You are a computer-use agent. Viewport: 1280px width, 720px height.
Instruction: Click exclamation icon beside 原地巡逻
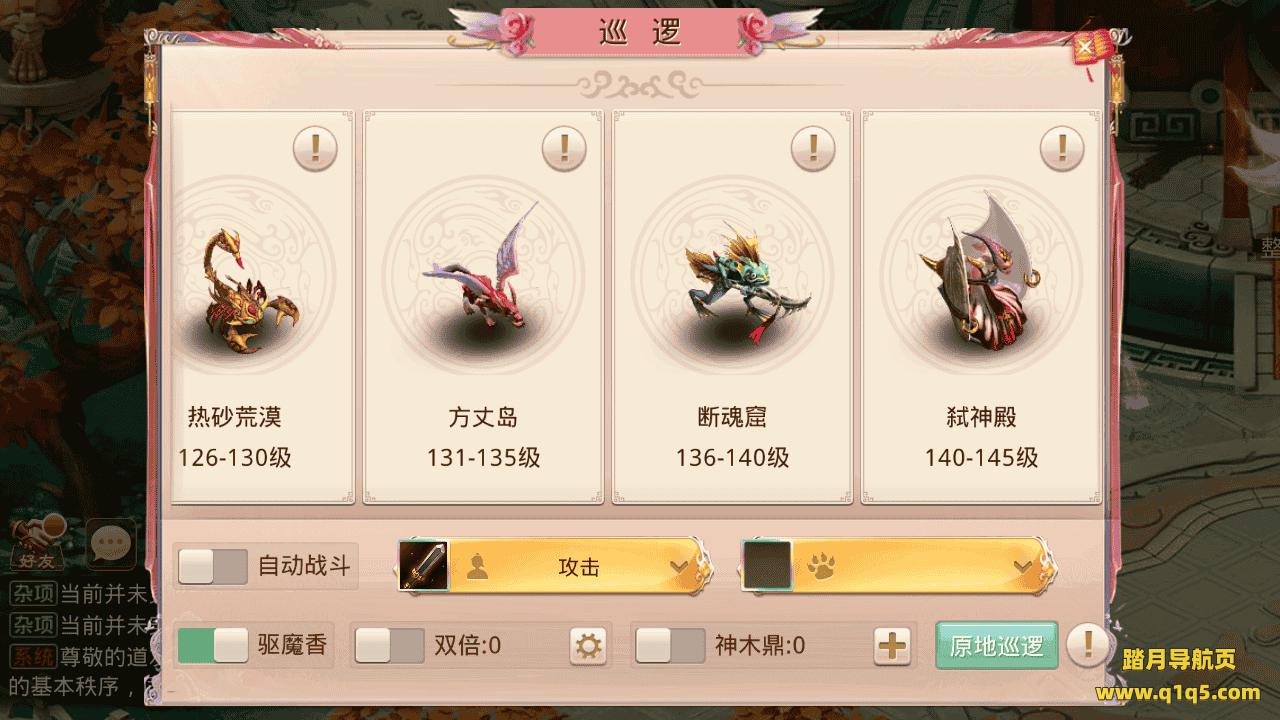click(x=1087, y=645)
